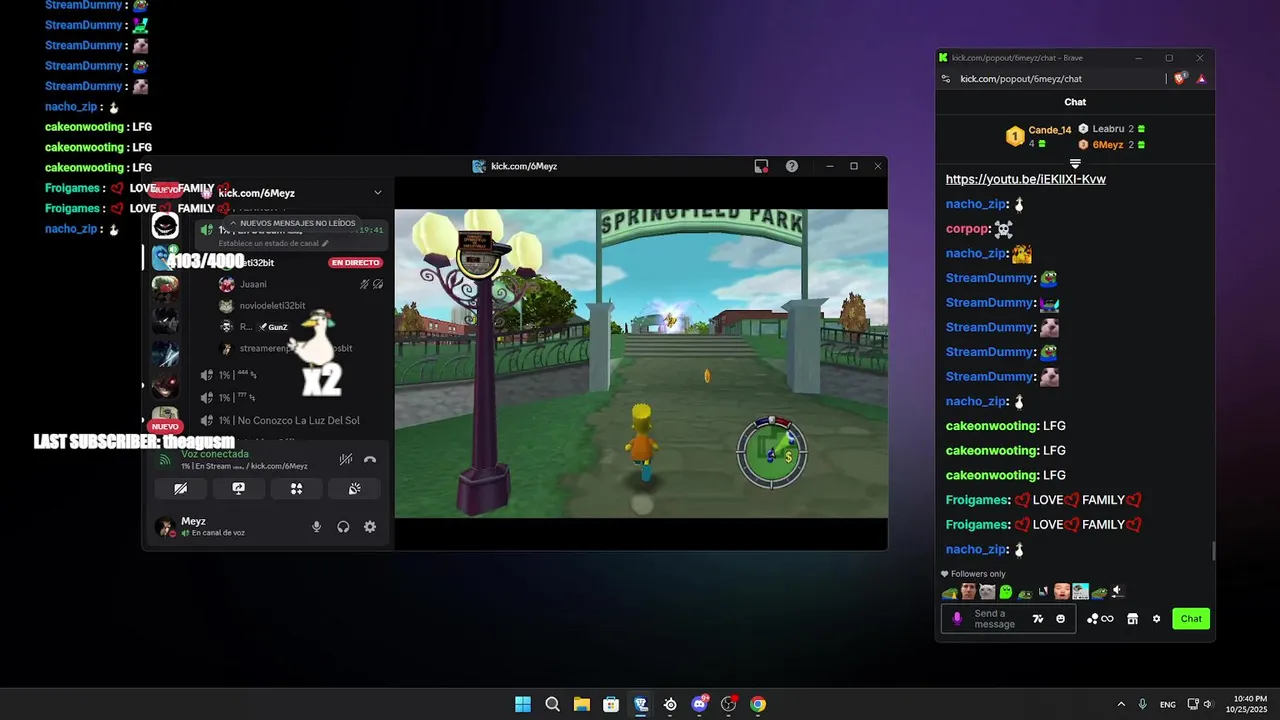1280x720 pixels.
Task: Click Cande_14 on gift leaderboard
Action: pyautogui.click(x=1050, y=130)
